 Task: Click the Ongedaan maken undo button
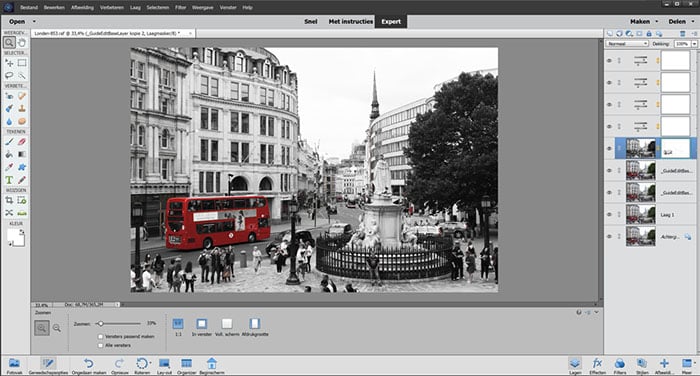[89, 366]
